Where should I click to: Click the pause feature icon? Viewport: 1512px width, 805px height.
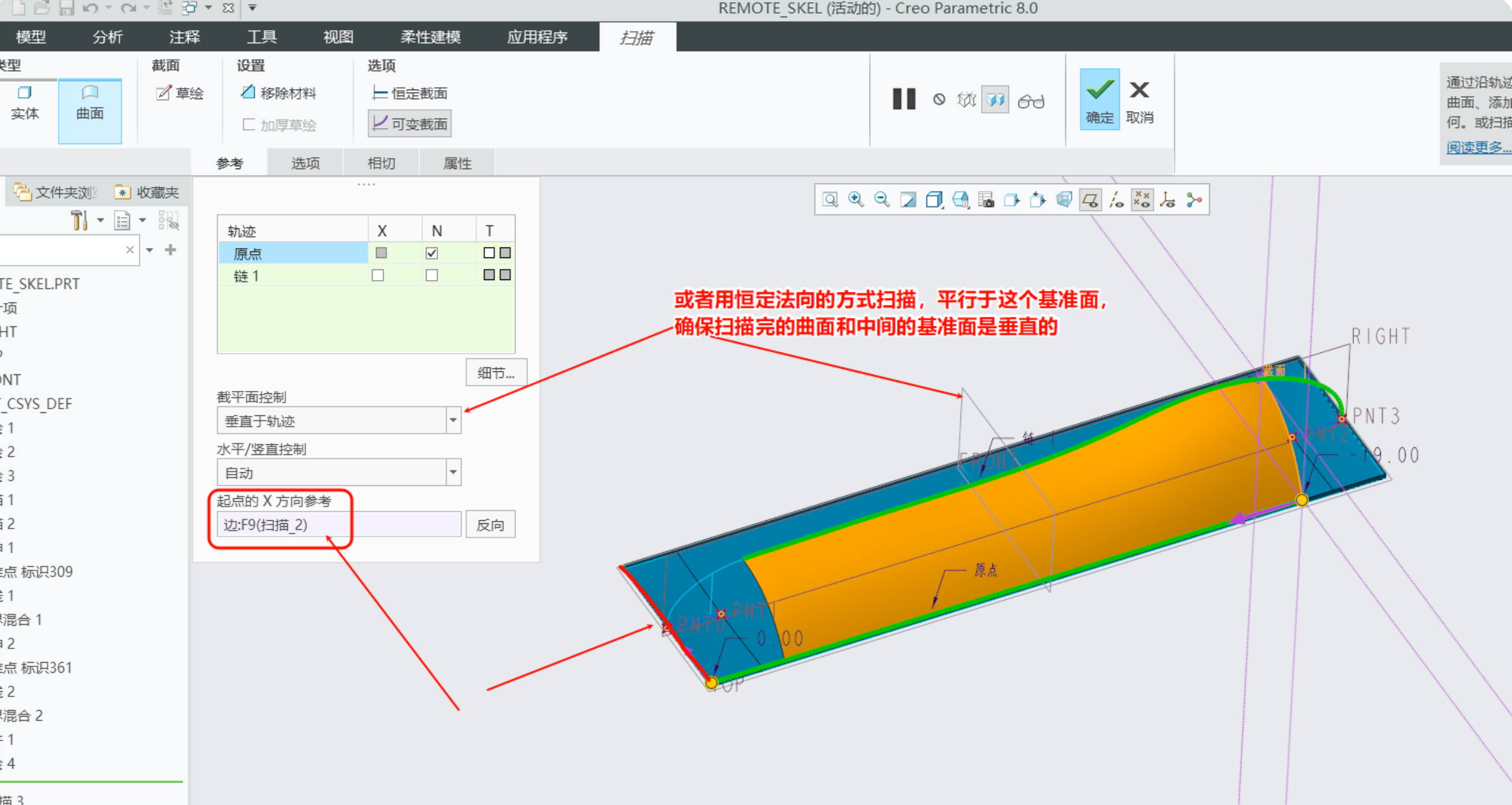tap(904, 99)
